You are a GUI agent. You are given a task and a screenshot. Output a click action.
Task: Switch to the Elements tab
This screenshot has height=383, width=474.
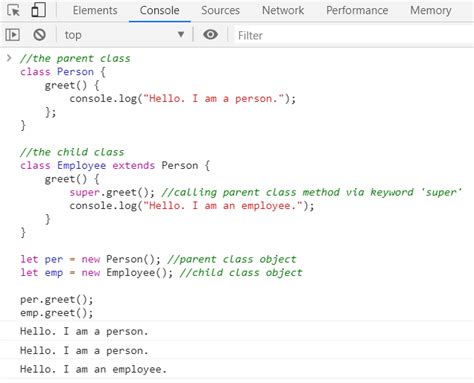coord(95,10)
